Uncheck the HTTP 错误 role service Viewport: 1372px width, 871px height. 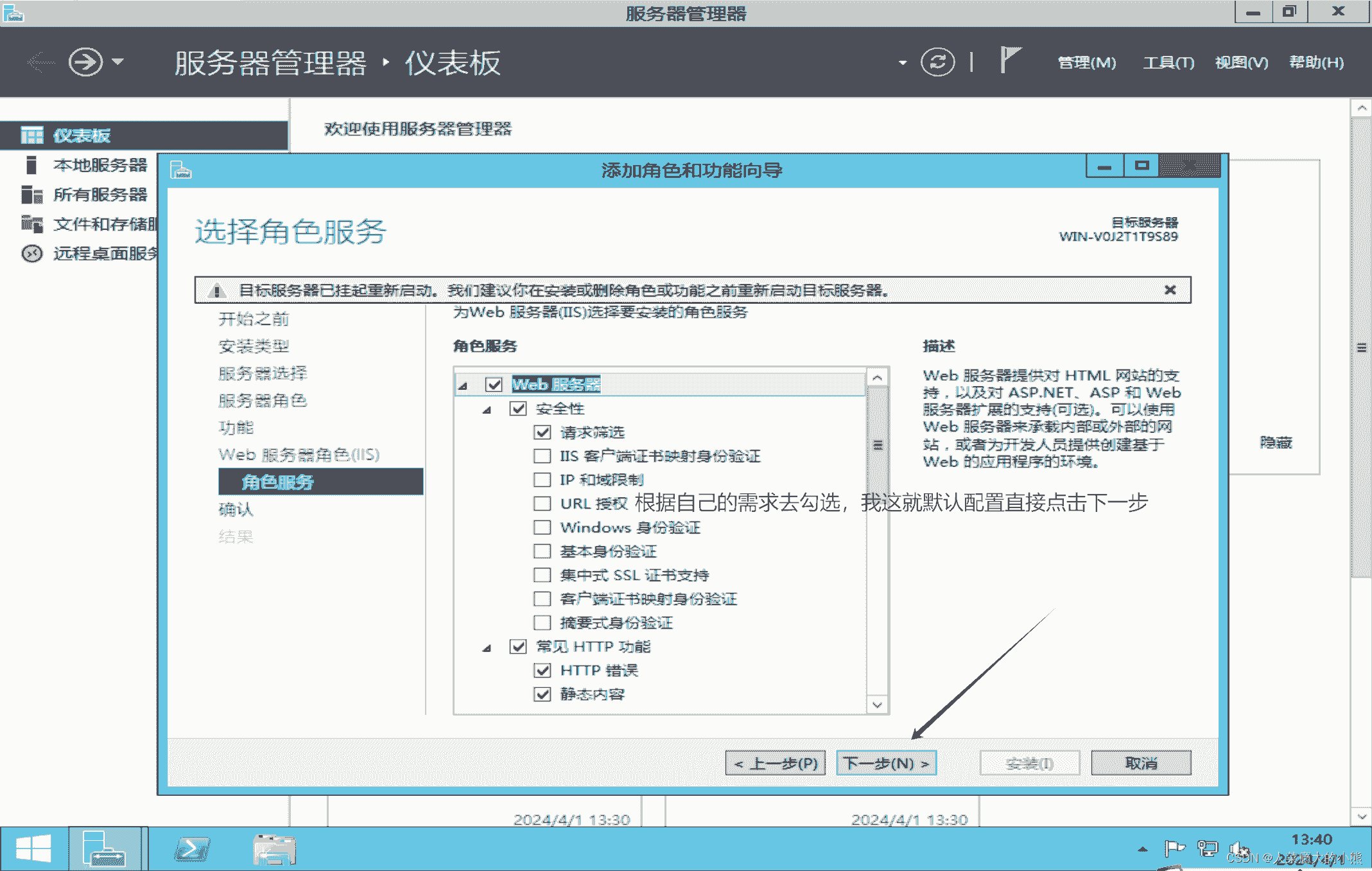pyautogui.click(x=543, y=670)
